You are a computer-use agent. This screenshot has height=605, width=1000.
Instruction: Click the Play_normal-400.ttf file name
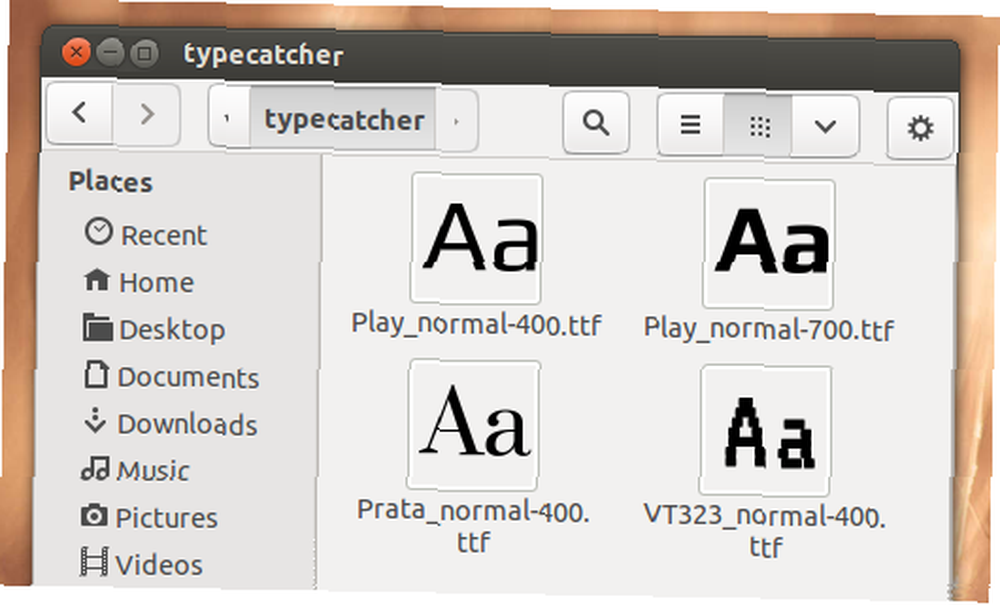tap(476, 324)
